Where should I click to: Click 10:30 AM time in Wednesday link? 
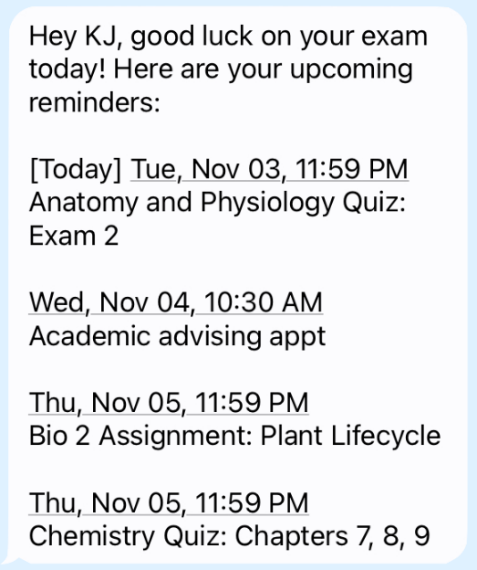click(x=263, y=302)
